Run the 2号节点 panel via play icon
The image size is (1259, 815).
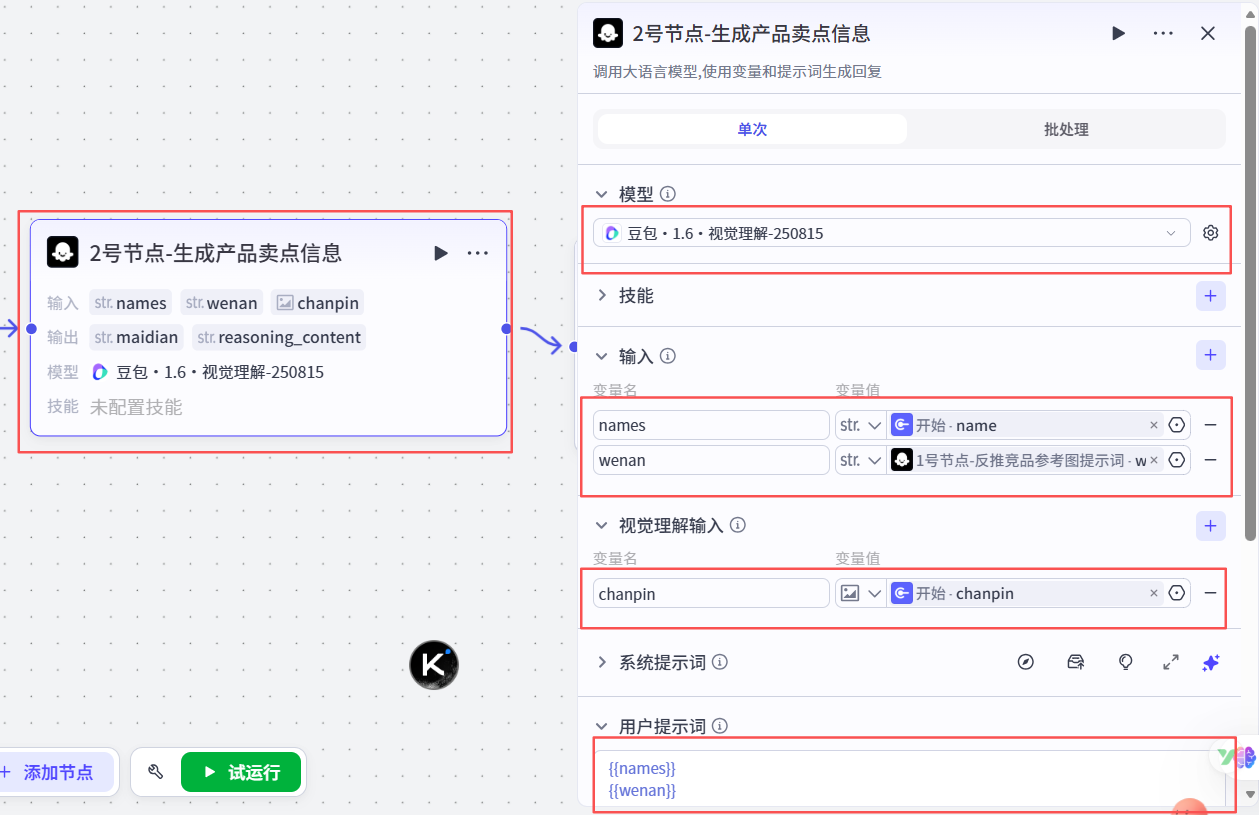coord(1118,33)
